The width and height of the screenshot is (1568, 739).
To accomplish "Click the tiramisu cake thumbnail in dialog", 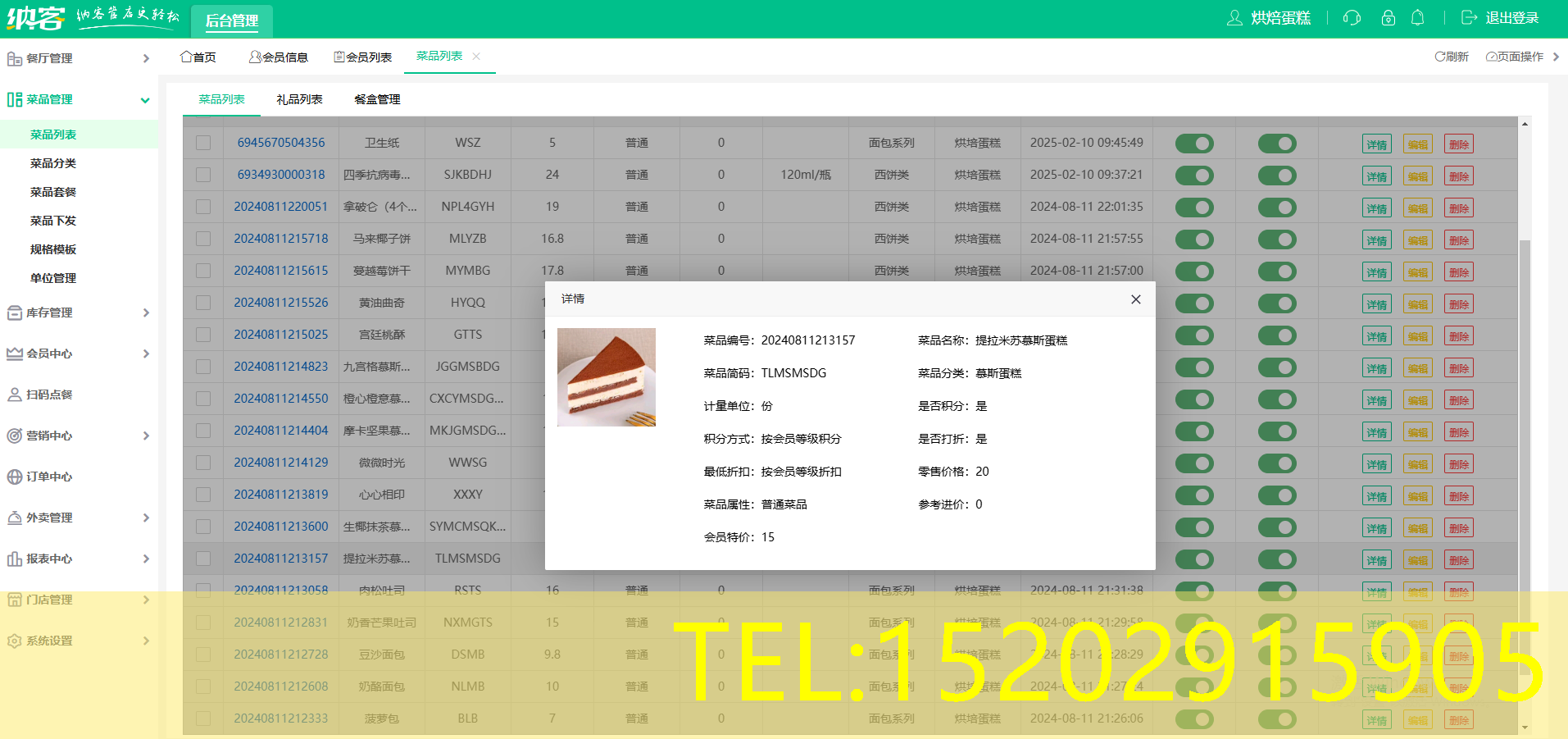I will click(607, 376).
